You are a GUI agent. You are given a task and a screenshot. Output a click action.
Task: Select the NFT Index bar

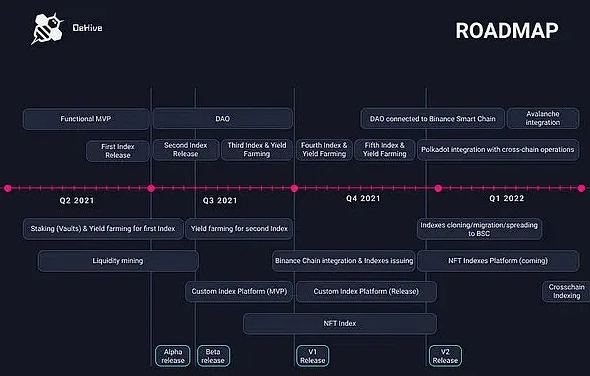click(340, 324)
